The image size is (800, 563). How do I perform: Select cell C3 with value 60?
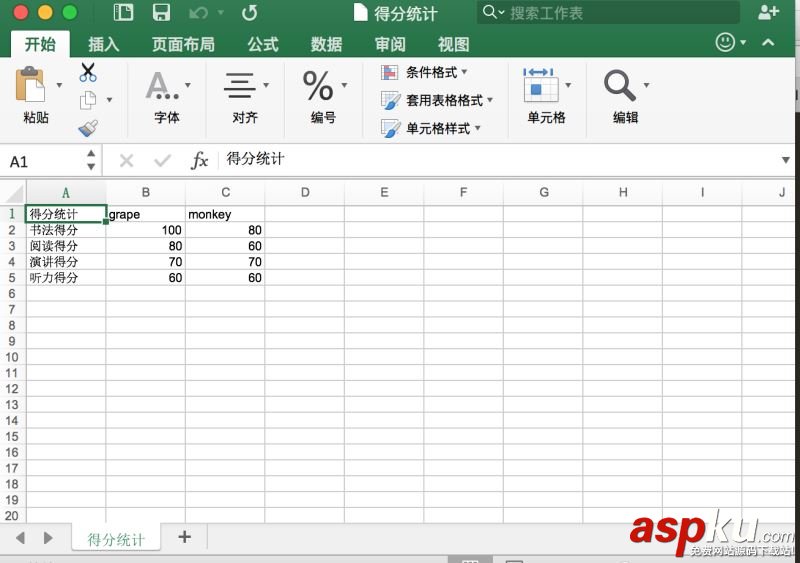225,246
